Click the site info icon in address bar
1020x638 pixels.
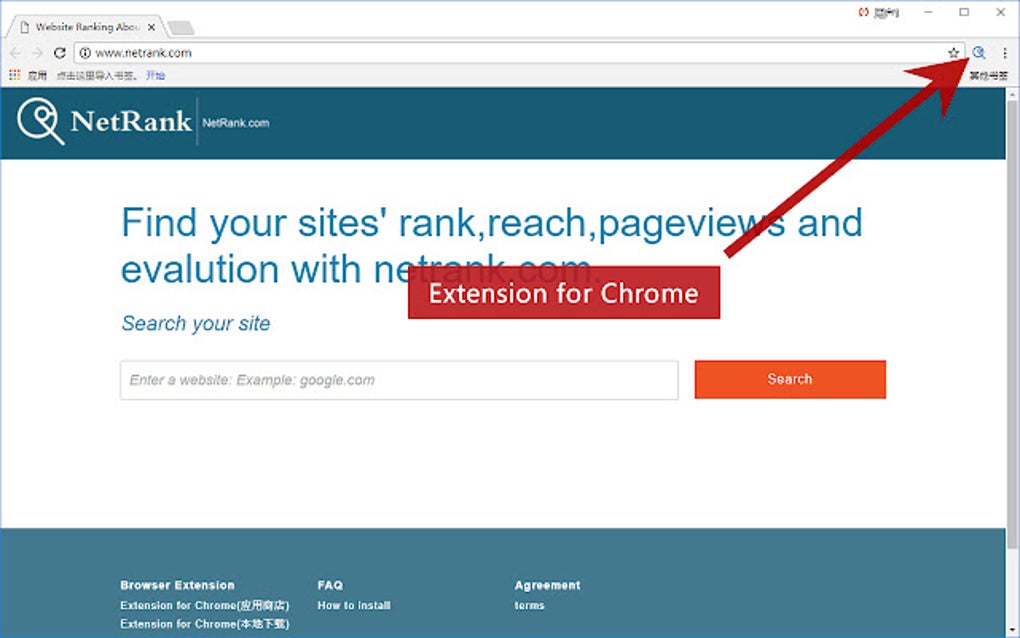(85, 53)
